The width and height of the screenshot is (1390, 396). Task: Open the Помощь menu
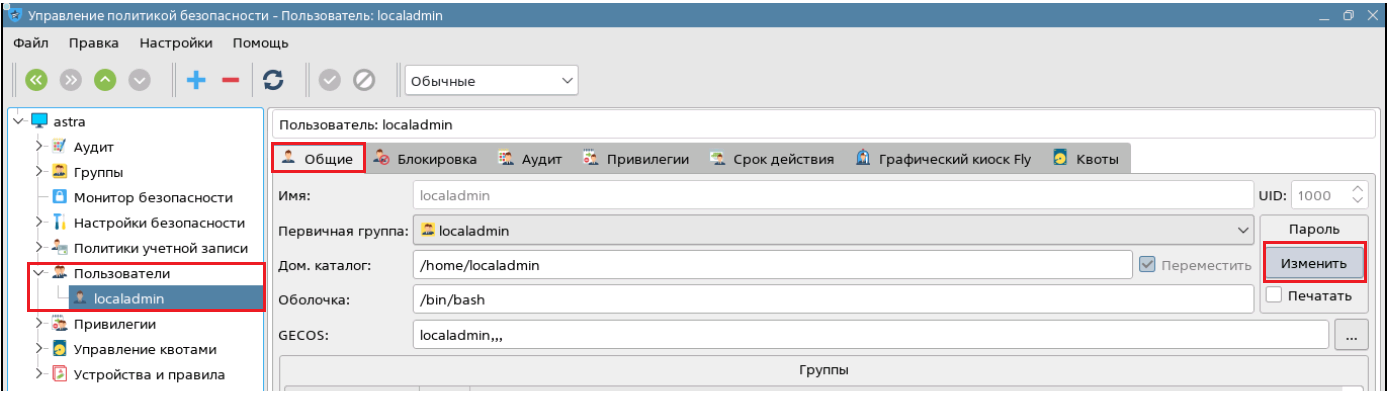click(x=261, y=43)
